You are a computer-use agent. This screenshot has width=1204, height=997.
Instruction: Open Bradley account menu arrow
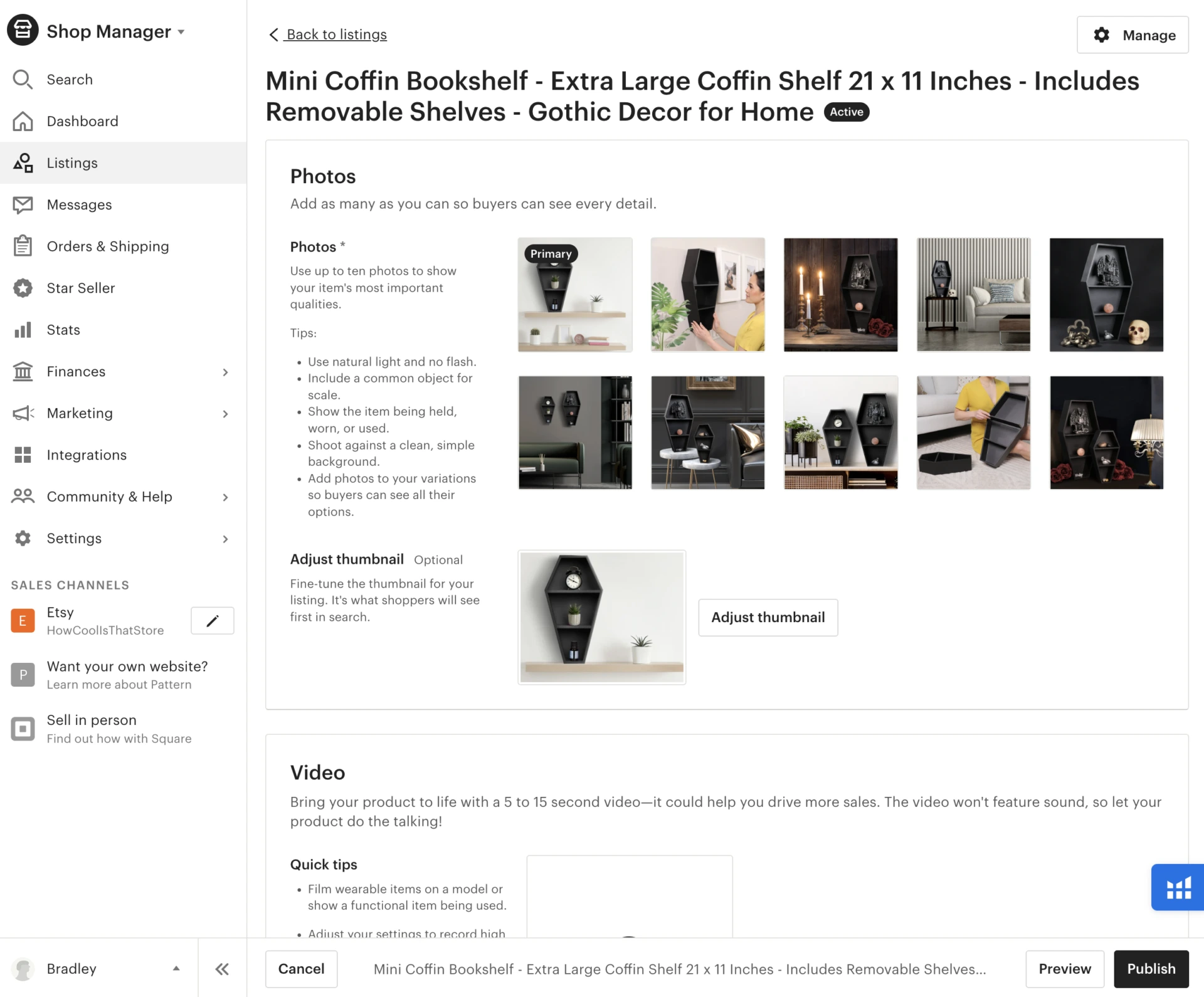176,969
